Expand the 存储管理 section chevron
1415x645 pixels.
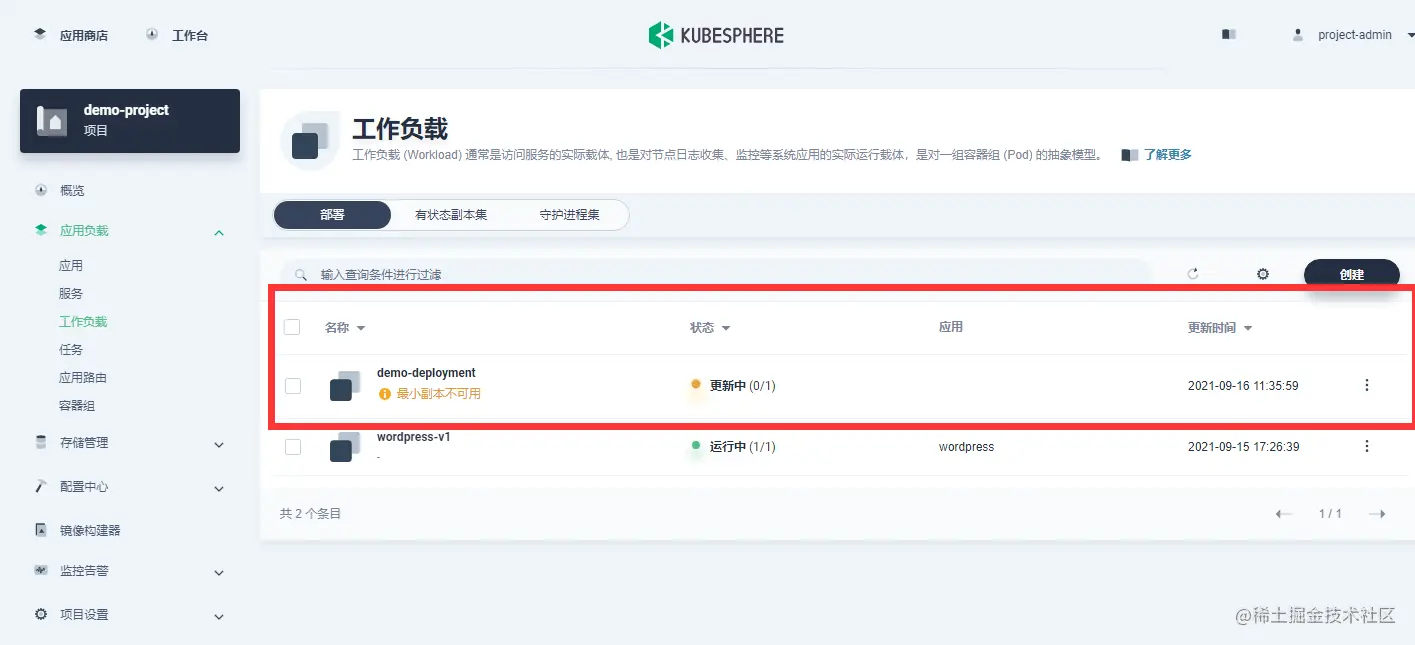pos(219,444)
